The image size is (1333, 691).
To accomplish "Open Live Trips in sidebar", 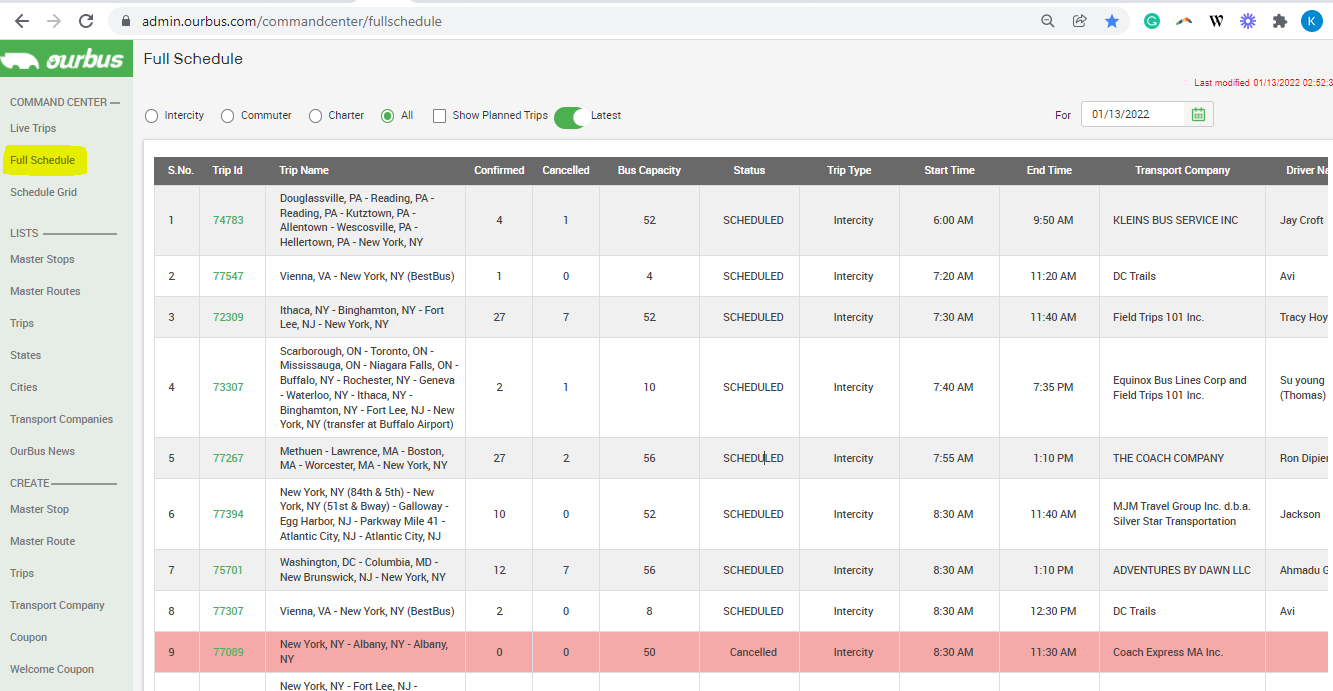I will (x=33, y=128).
